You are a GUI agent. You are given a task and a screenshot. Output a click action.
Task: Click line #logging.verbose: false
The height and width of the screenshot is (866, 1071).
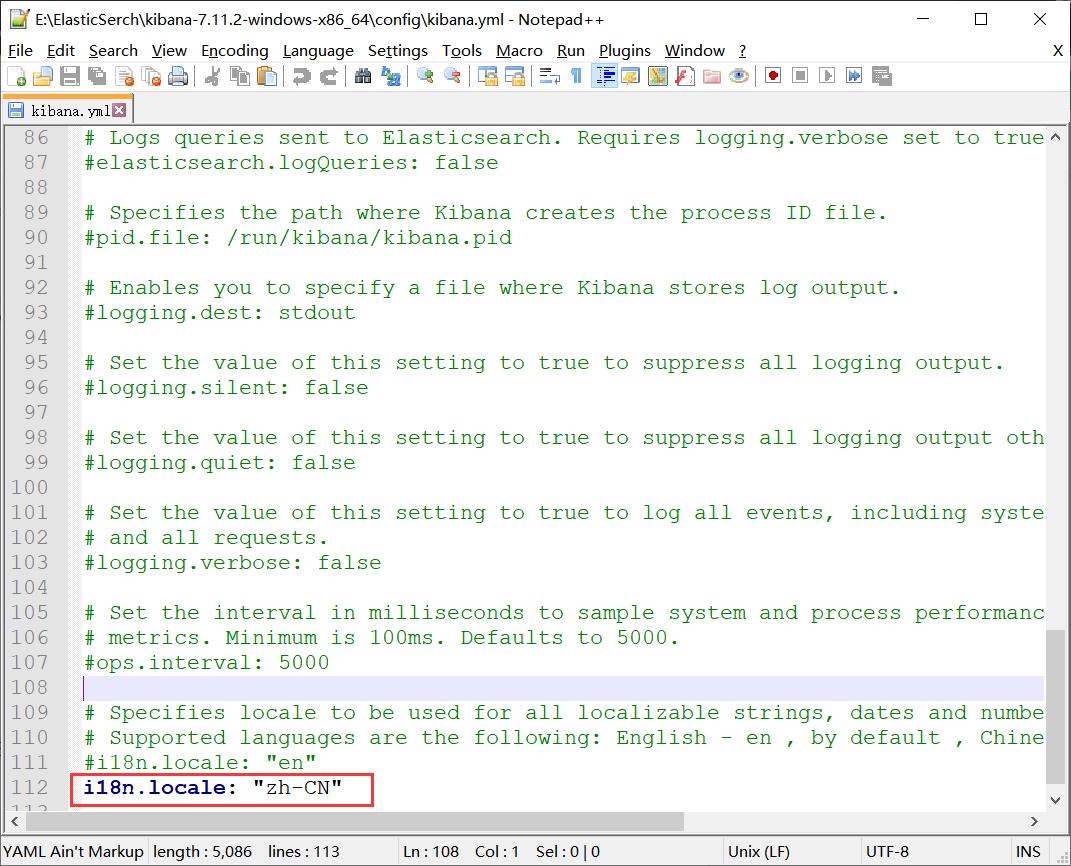tap(232, 563)
